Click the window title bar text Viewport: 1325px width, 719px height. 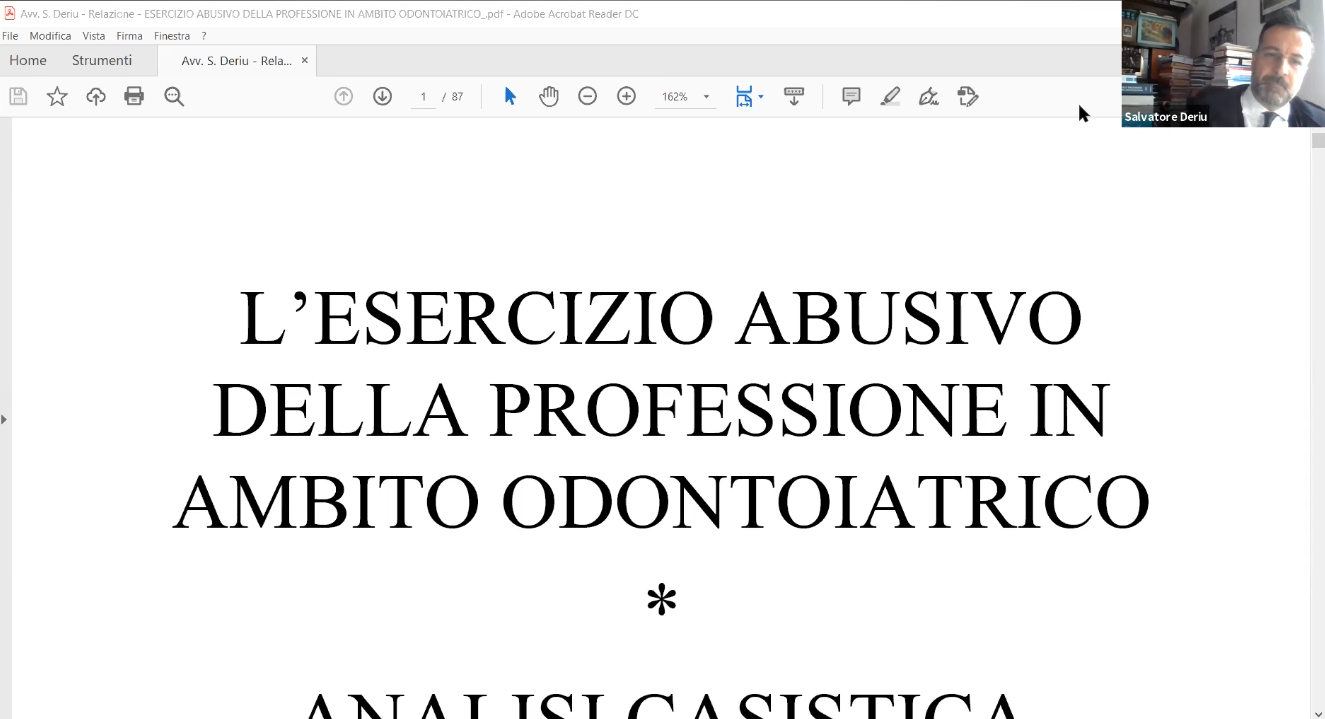330,14
